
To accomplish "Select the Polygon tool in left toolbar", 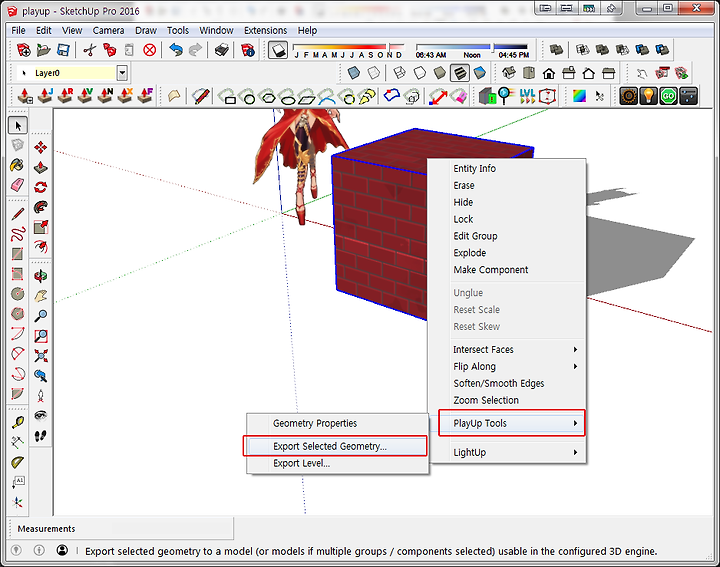I will coord(17,314).
